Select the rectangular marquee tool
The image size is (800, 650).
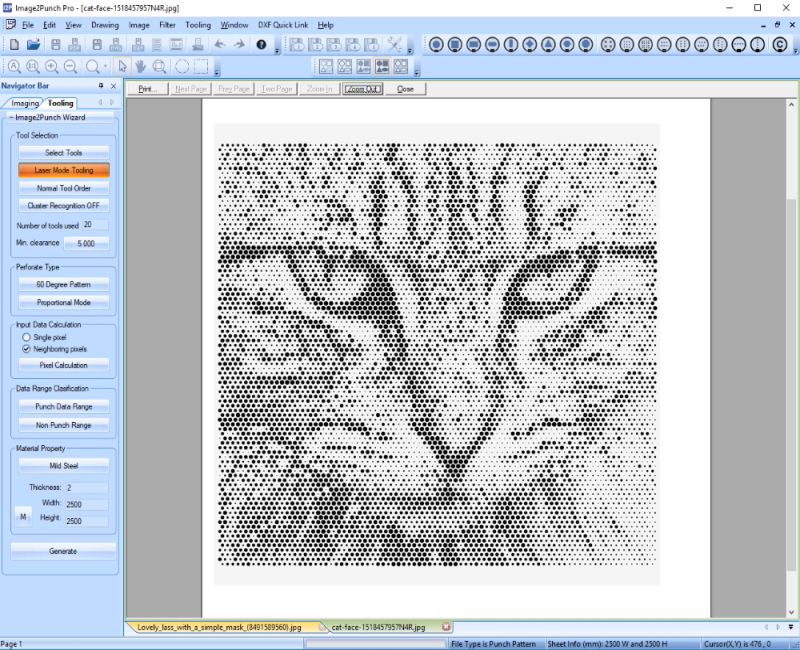201,66
